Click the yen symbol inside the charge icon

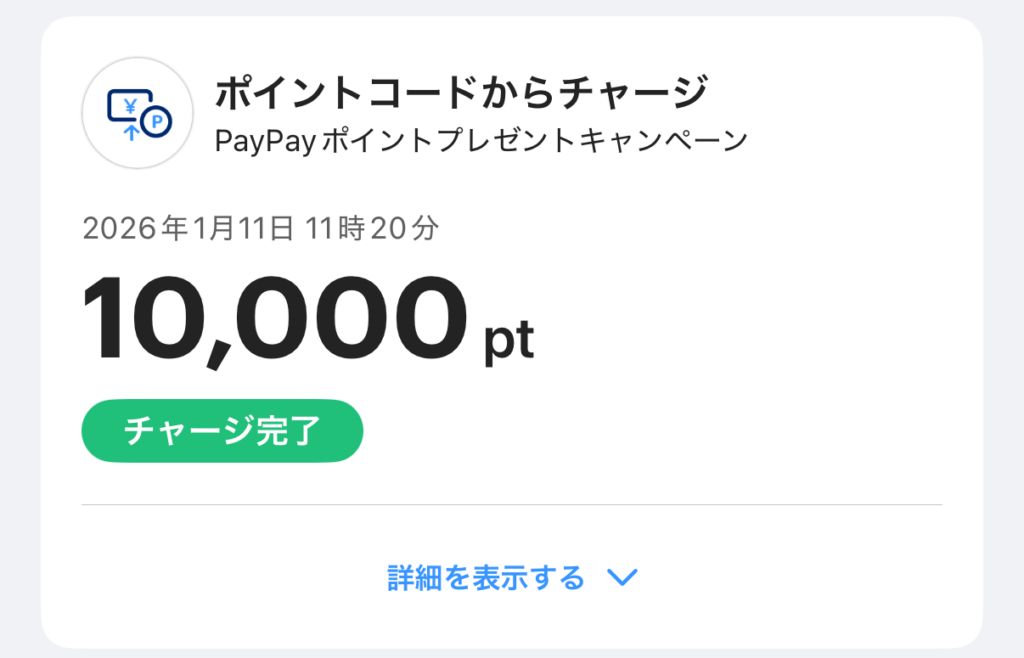click(131, 103)
